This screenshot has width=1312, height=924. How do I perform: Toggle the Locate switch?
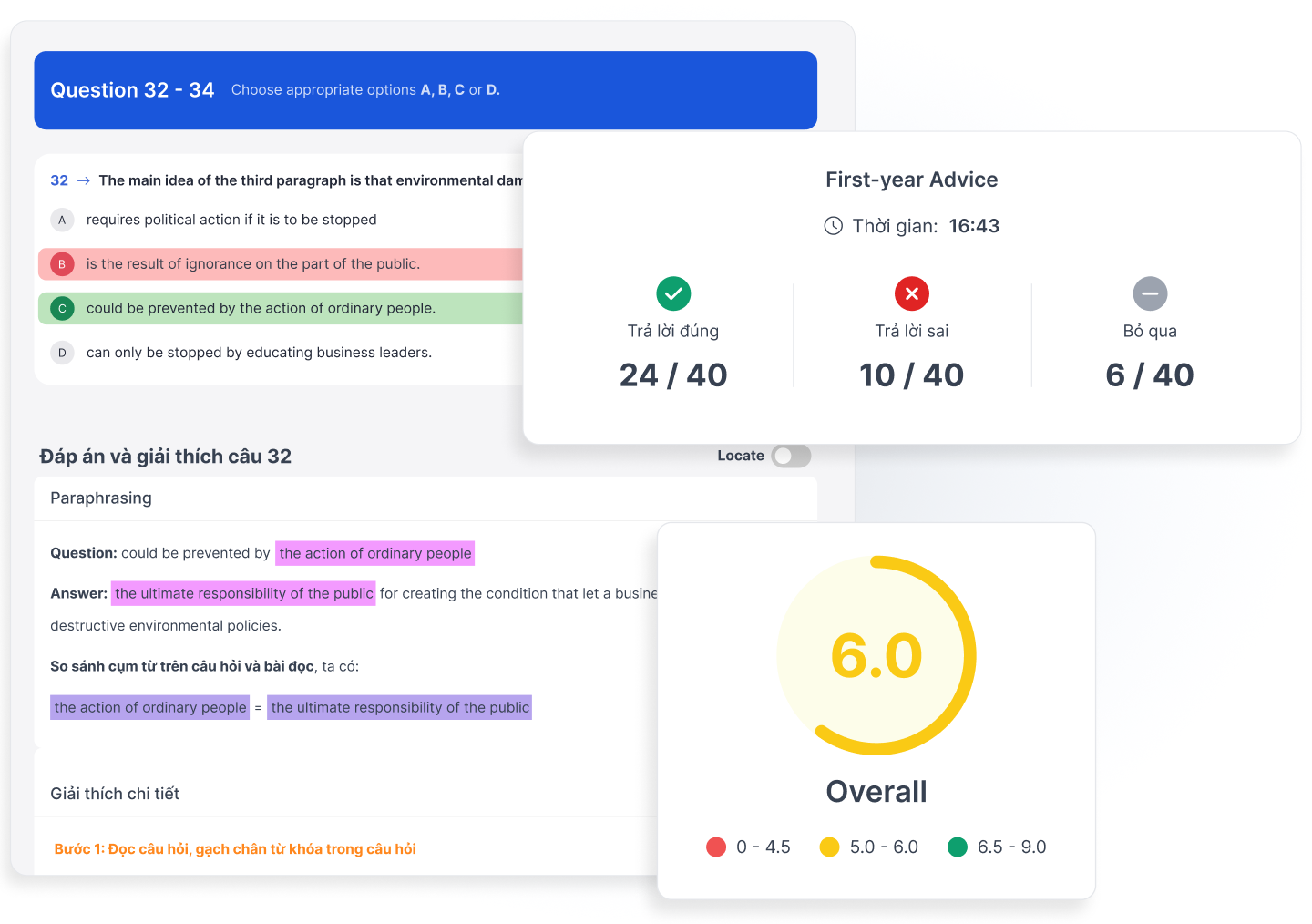coord(791,456)
